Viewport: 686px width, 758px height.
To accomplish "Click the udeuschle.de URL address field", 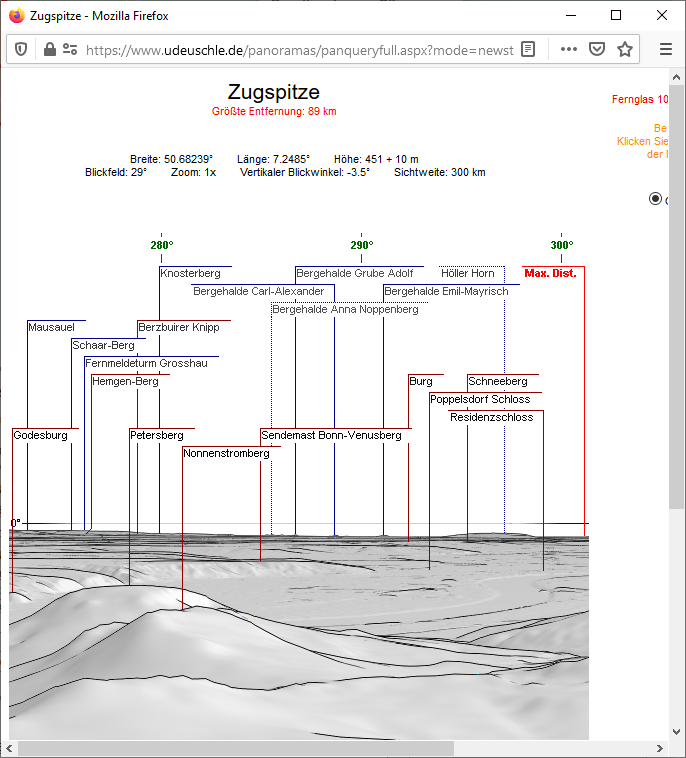I will coord(300,49).
